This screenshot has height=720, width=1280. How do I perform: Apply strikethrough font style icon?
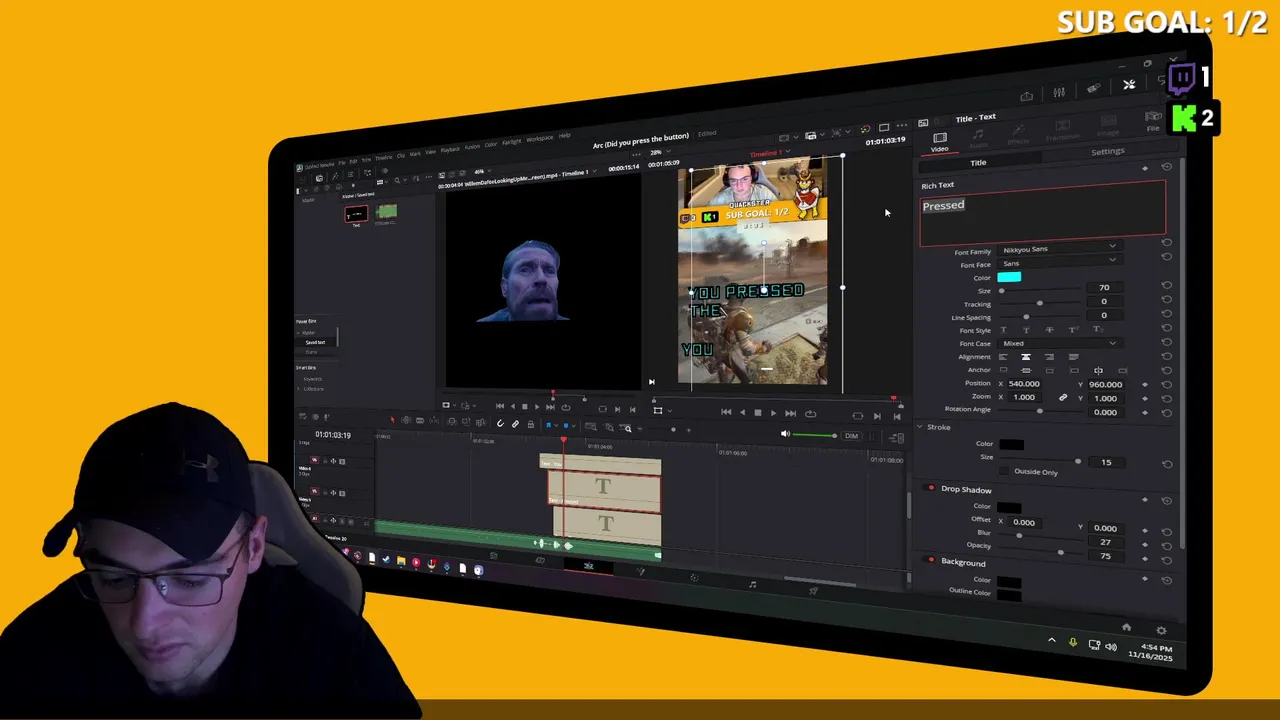coord(1049,330)
